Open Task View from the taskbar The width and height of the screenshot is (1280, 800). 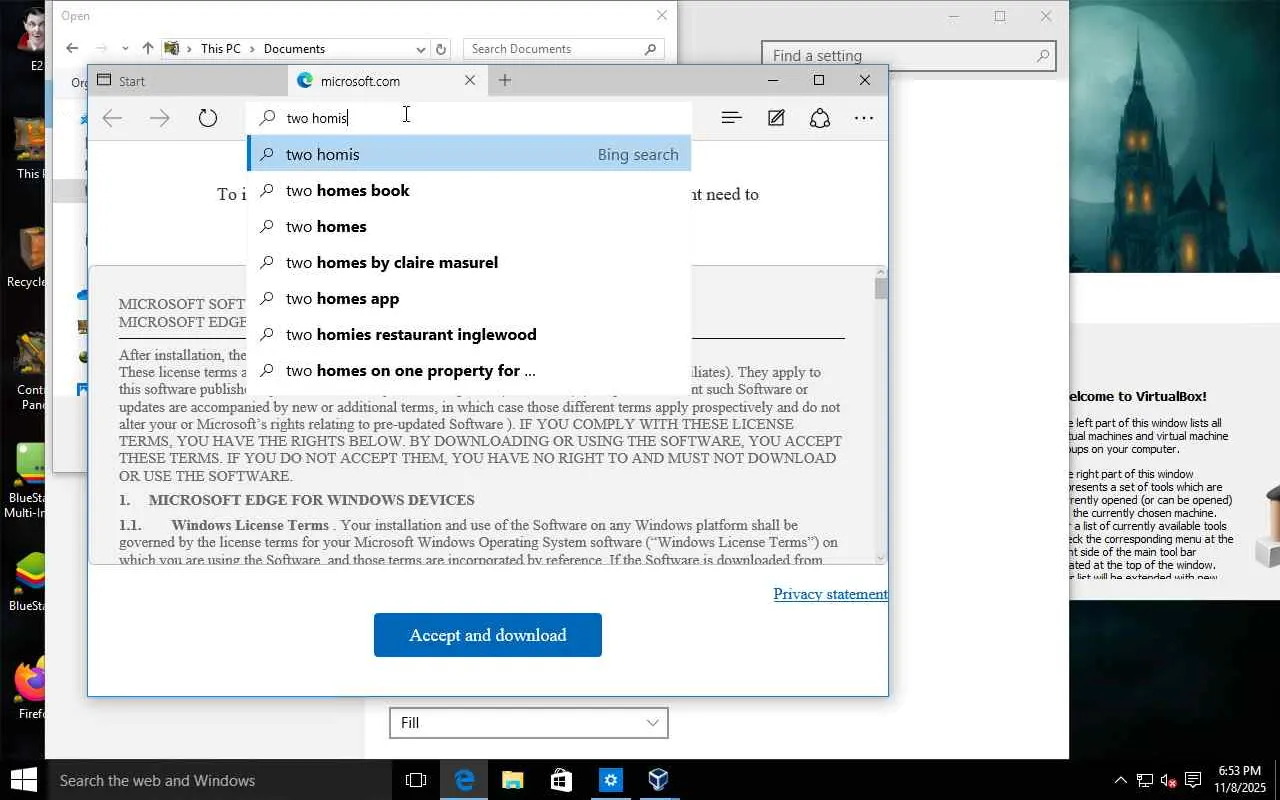point(416,780)
